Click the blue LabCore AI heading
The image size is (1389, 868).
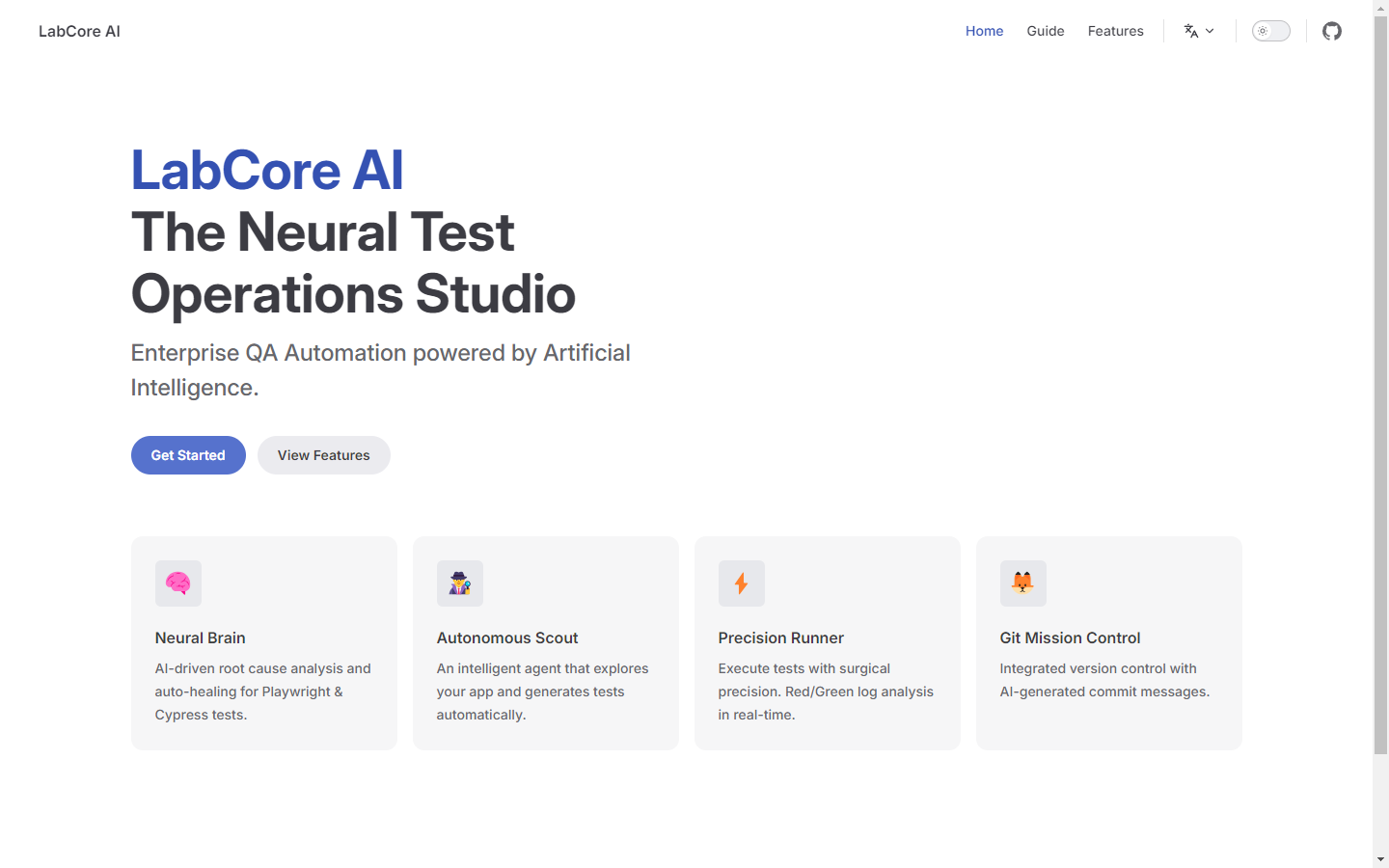pyautogui.click(x=267, y=171)
